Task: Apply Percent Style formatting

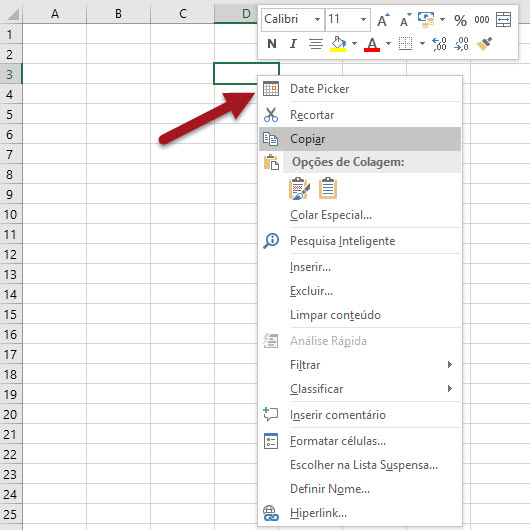Action: [x=460, y=20]
